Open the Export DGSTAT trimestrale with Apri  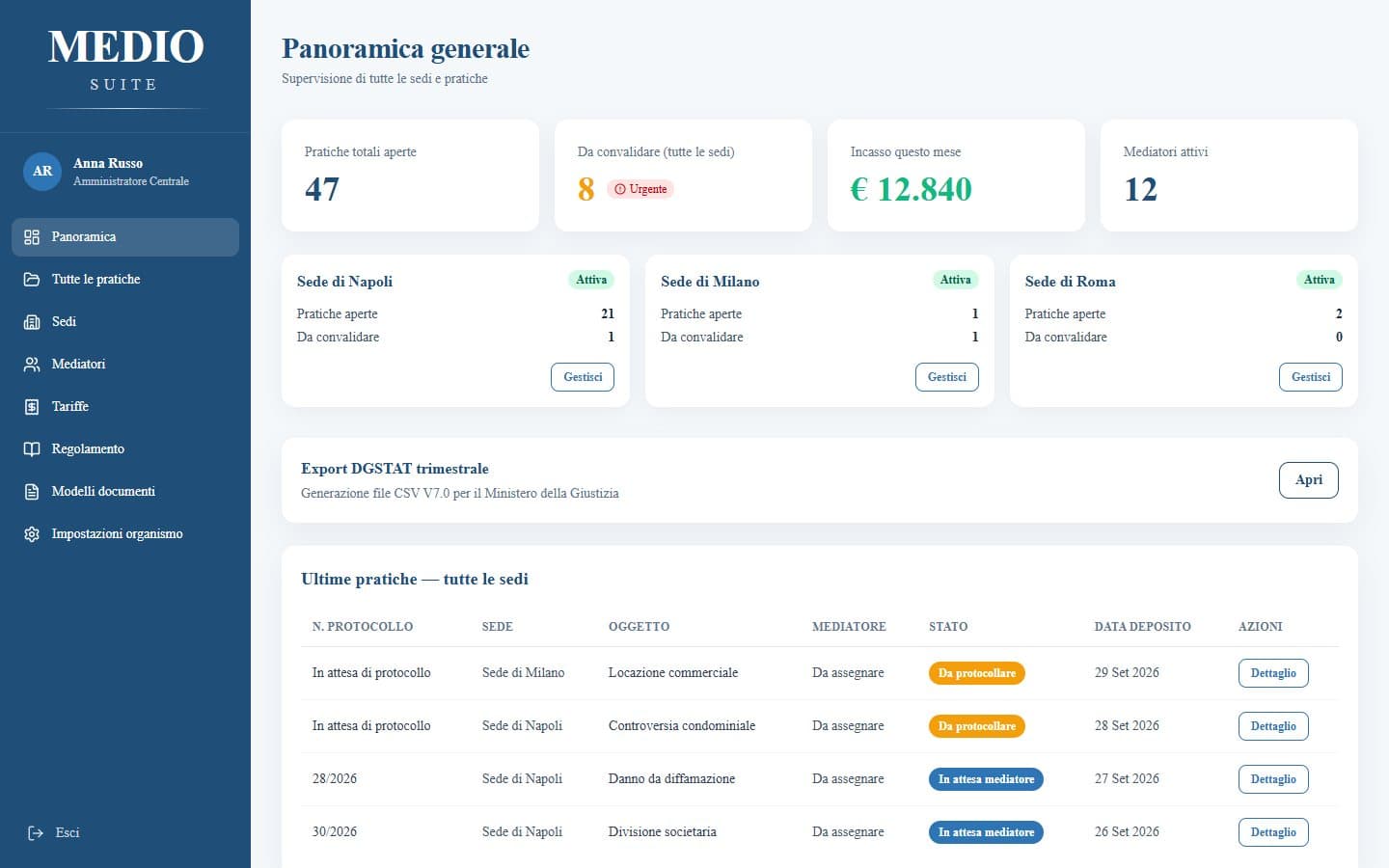[1309, 480]
